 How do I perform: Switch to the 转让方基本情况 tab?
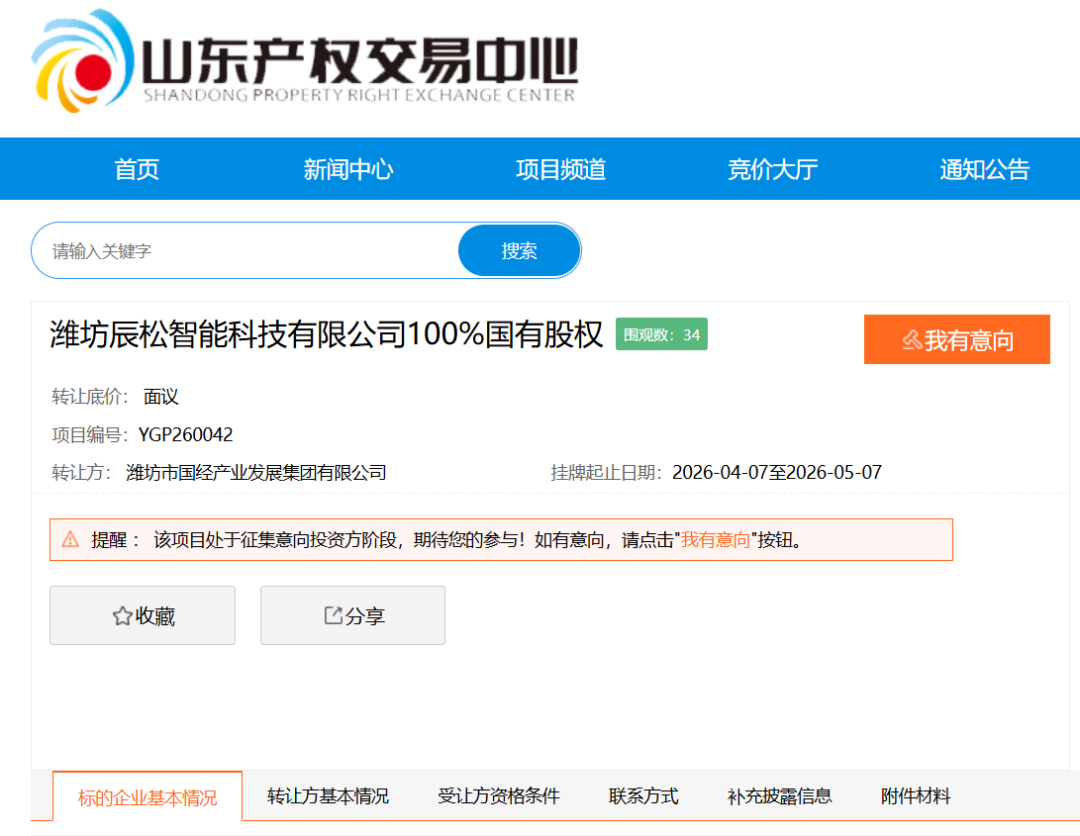coord(330,797)
